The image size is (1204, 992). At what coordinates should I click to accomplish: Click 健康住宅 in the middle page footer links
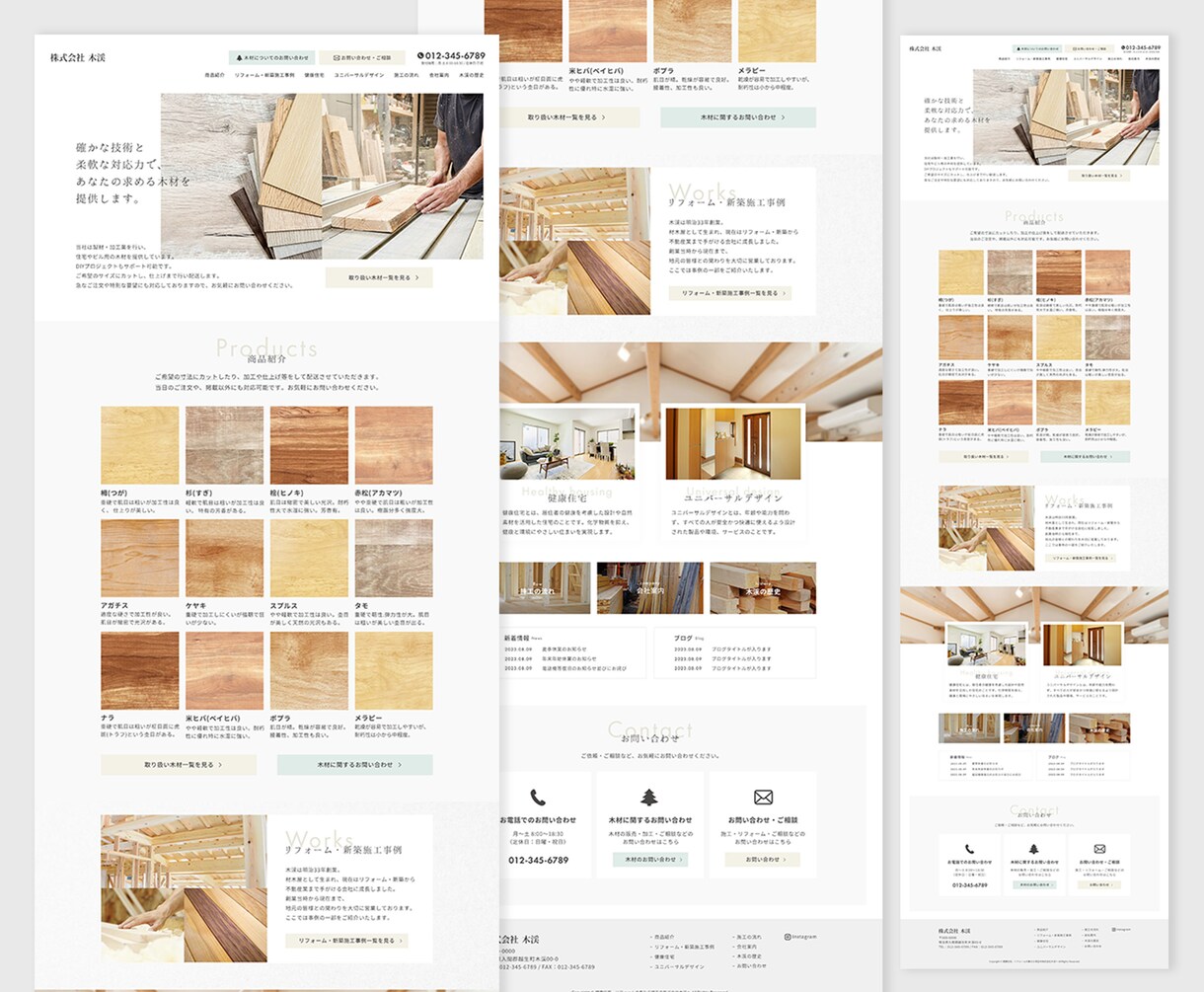pyautogui.click(x=664, y=956)
